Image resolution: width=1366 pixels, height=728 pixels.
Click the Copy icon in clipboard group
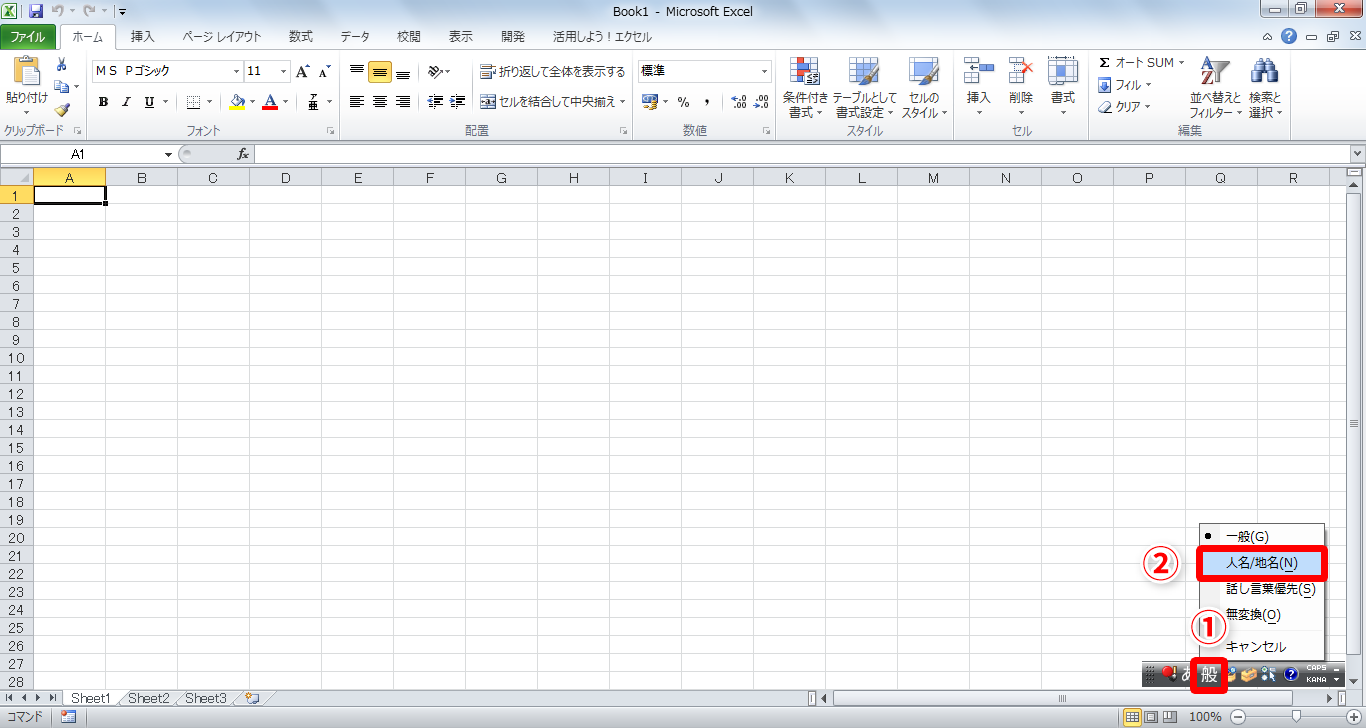[x=61, y=87]
